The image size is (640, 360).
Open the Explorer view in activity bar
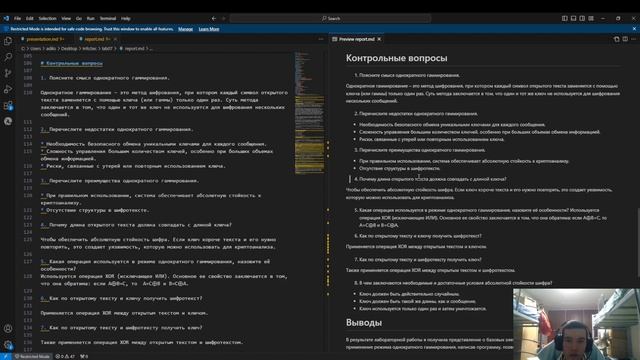tap(8, 41)
